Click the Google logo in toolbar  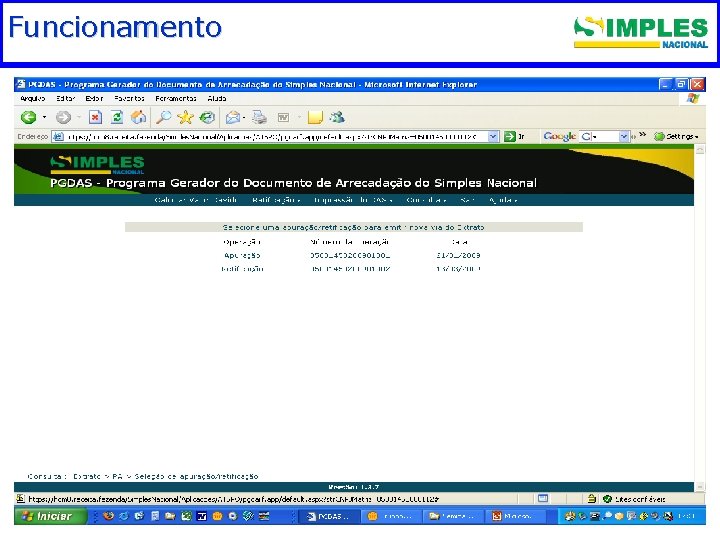click(x=559, y=136)
